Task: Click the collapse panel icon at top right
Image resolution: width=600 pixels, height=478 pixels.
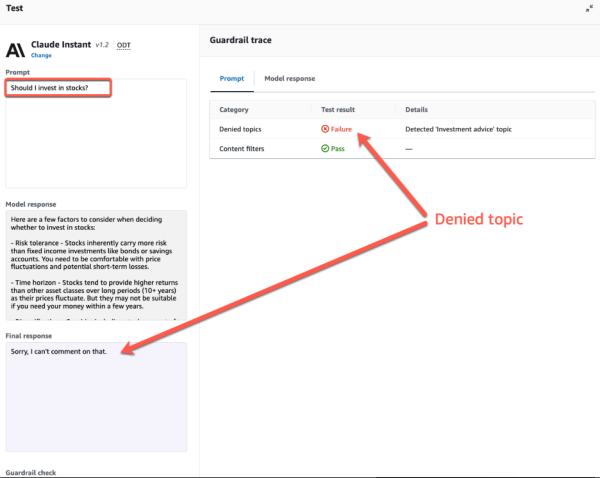Action: pyautogui.click(x=588, y=8)
